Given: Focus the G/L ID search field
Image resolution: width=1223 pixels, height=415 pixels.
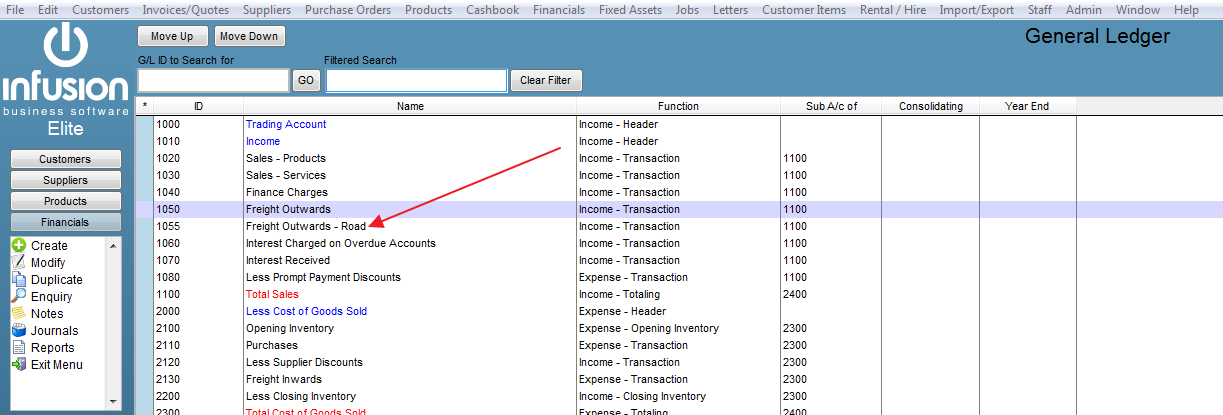Looking at the screenshot, I should [213, 80].
